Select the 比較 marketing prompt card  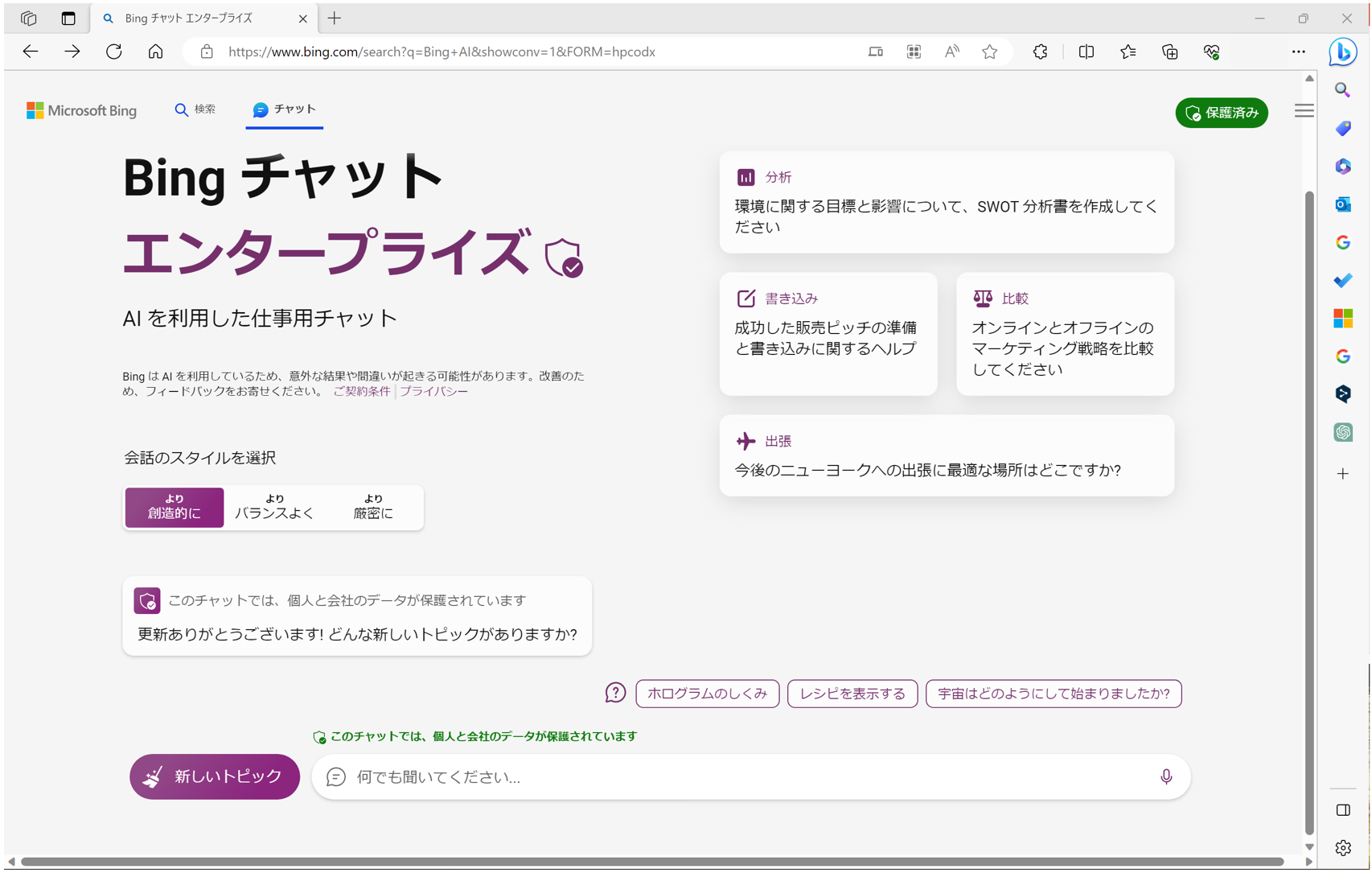point(1065,334)
